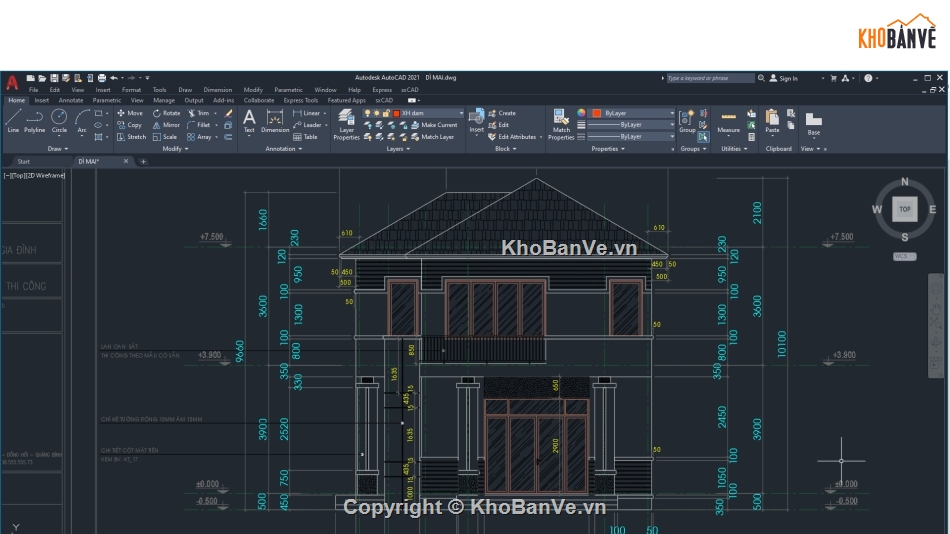
Task: Click Sign In link
Action: (x=784, y=78)
